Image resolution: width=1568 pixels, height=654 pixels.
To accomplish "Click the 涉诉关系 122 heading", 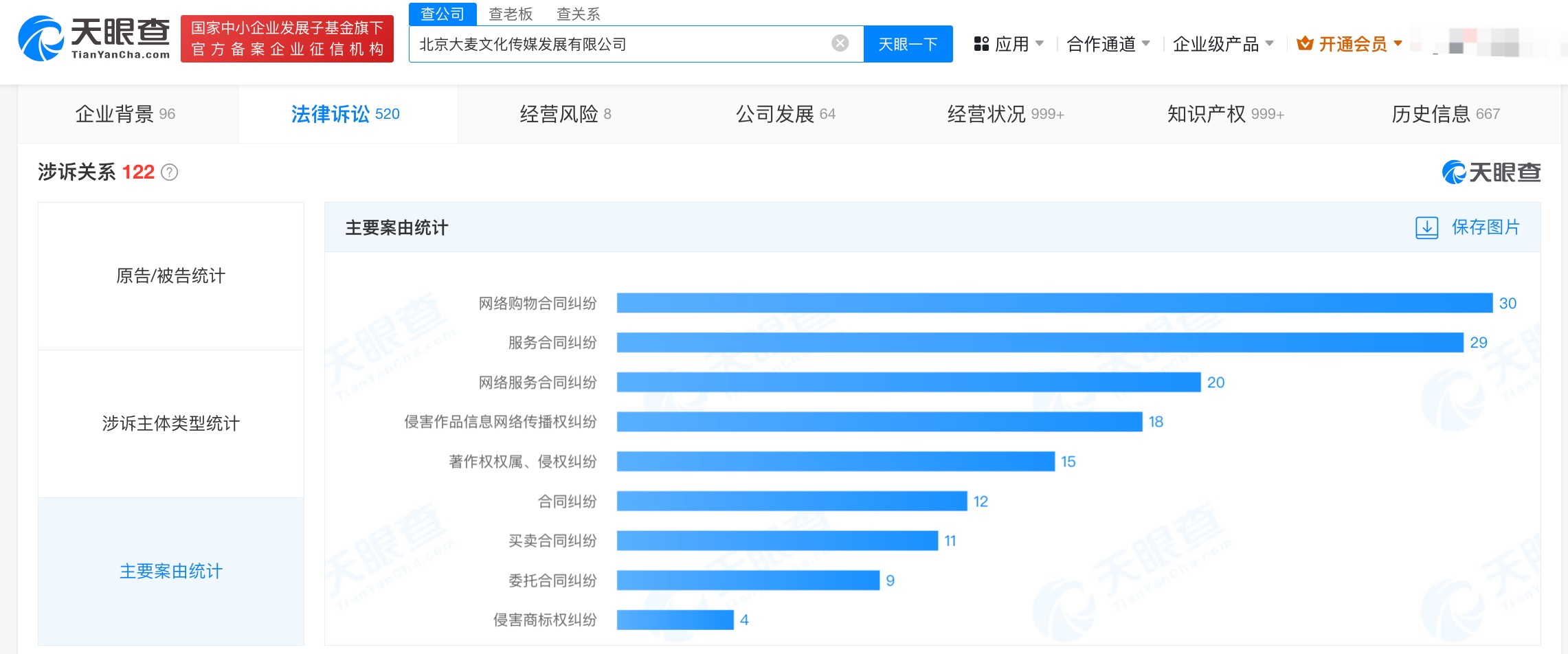I will 96,172.
